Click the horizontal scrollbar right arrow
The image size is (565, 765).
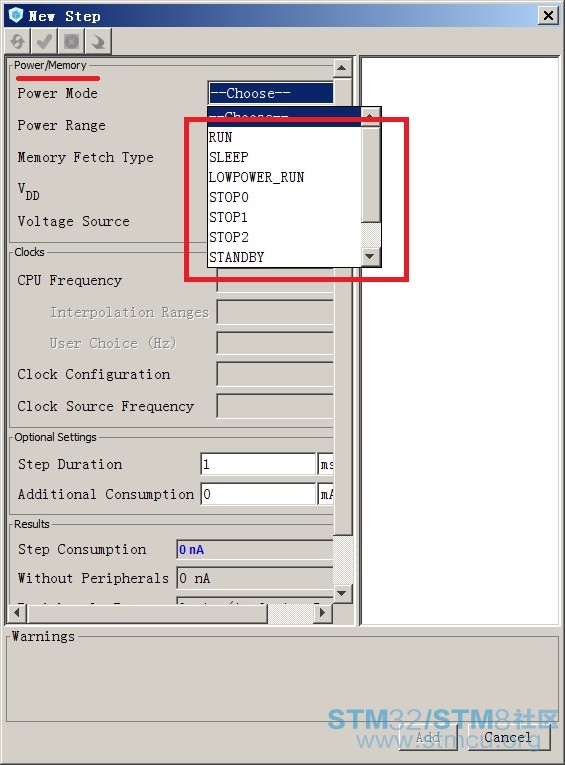pos(322,612)
